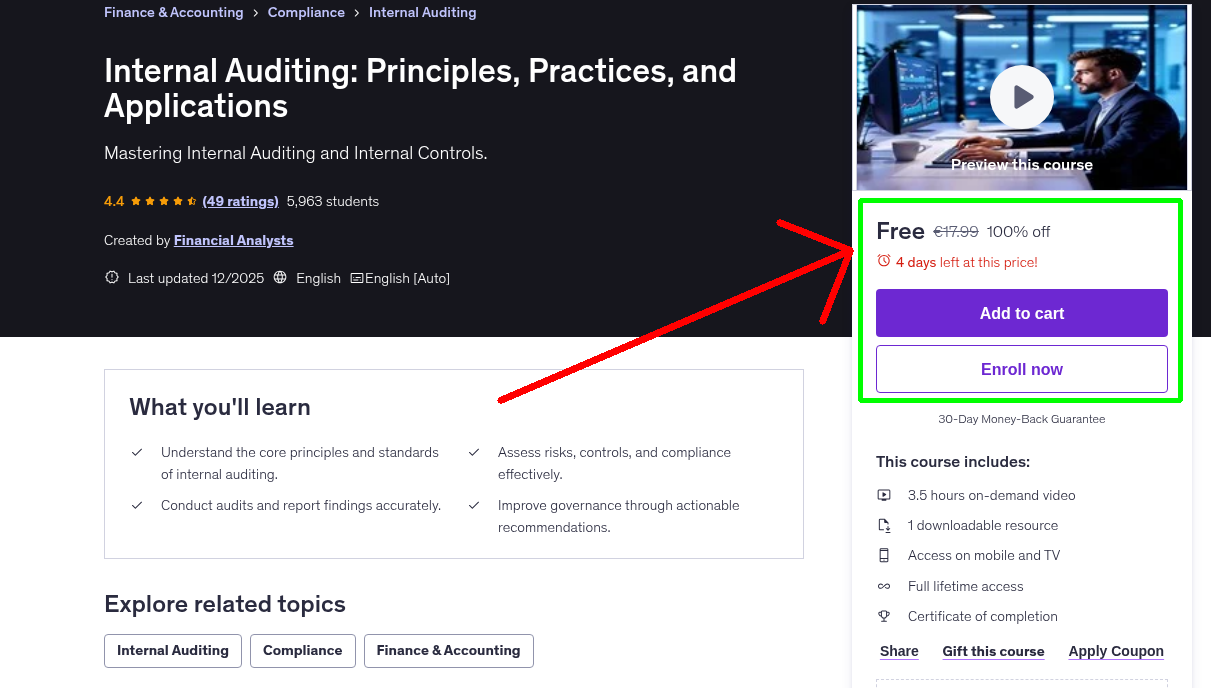Click the globe icon beside English
This screenshot has height=688, width=1211.
coord(283,277)
